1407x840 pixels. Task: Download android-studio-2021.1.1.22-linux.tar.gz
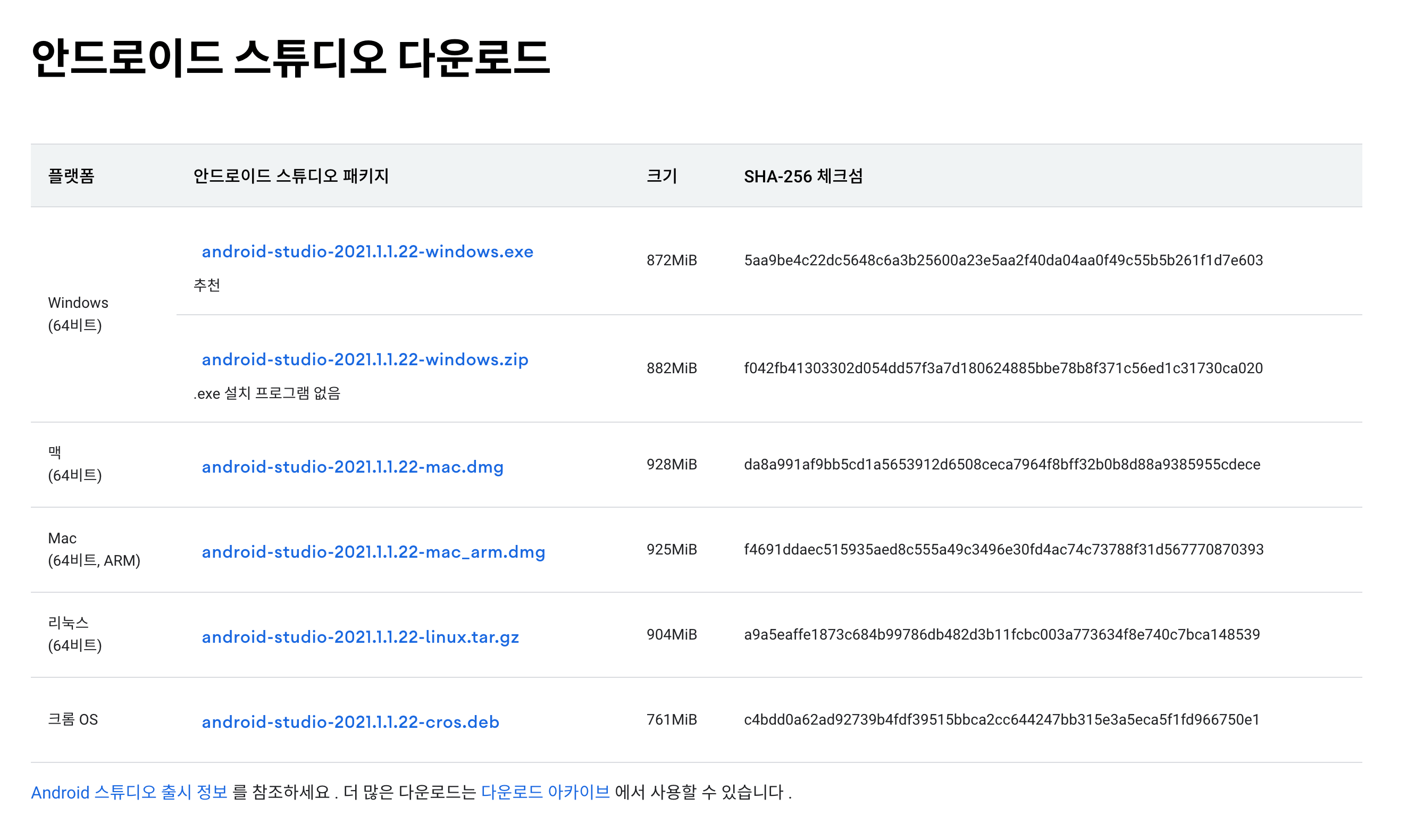click(361, 637)
